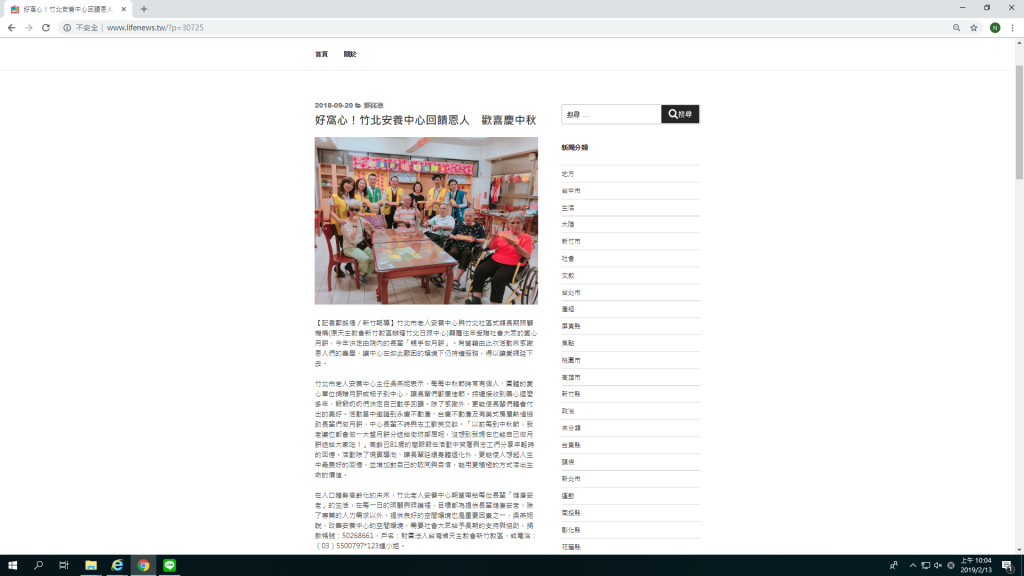Open the 政治 news category
Viewport: 1024px width, 576px height.
pos(568,411)
